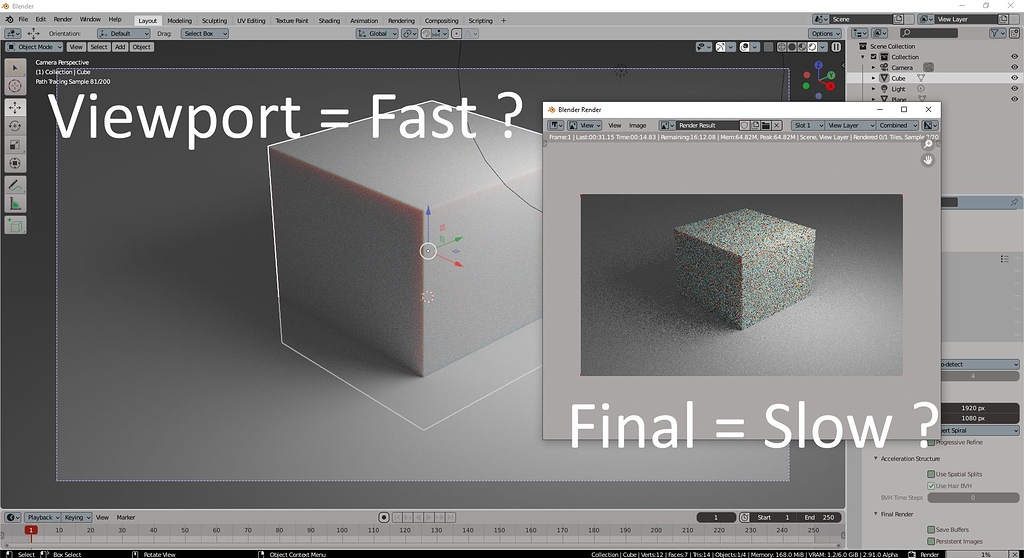Image resolution: width=1024 pixels, height=558 pixels.
Task: Click the Object button in viewport header
Action: coord(142,47)
